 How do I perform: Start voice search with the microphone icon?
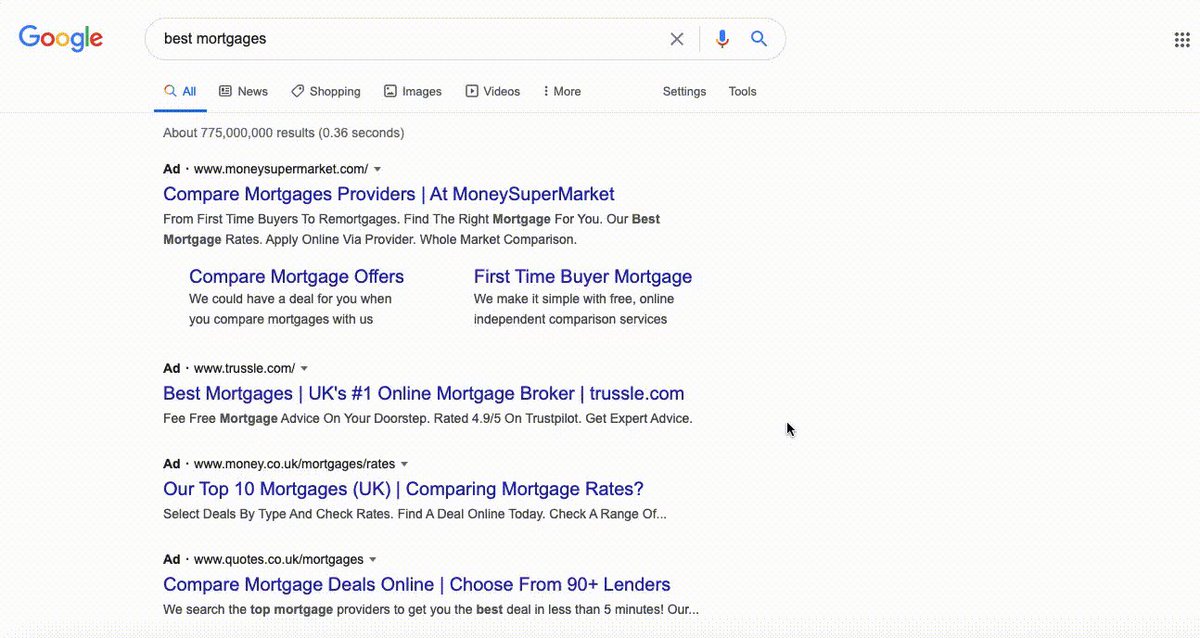coord(722,39)
